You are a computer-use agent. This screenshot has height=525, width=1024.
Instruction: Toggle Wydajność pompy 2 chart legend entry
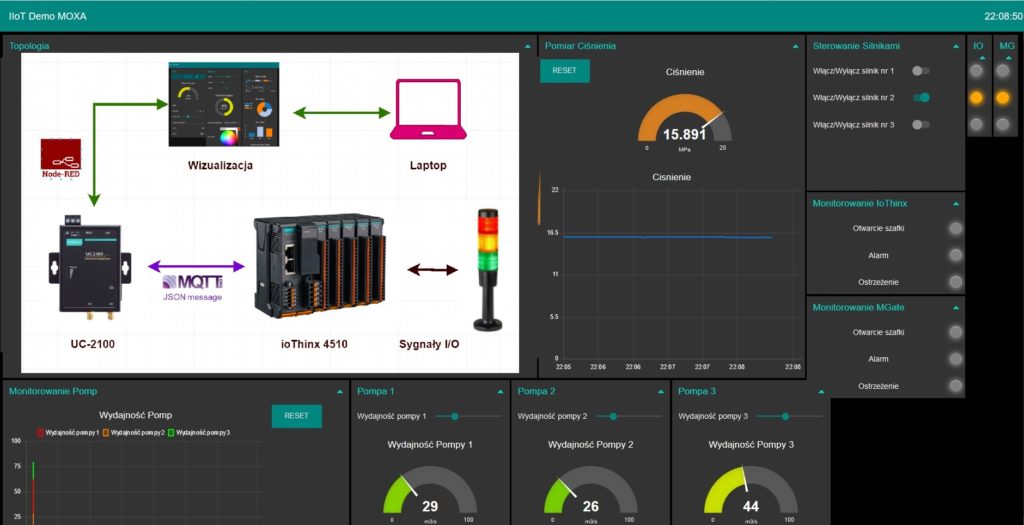click(135, 432)
